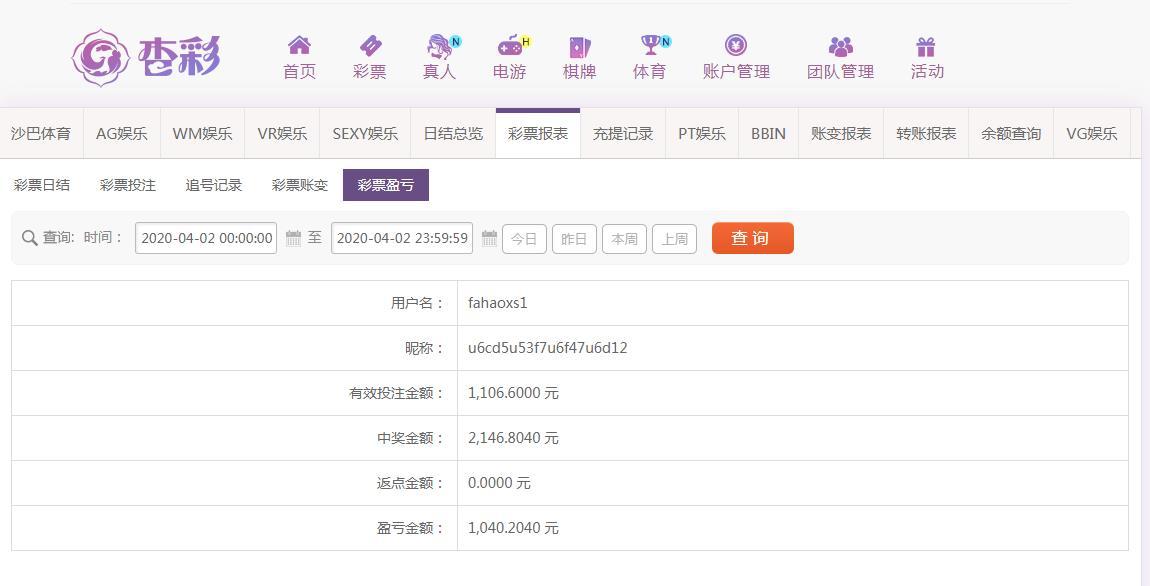Click the magnifier icon beside 查询
The height and width of the screenshot is (586, 1150).
(x=29, y=238)
